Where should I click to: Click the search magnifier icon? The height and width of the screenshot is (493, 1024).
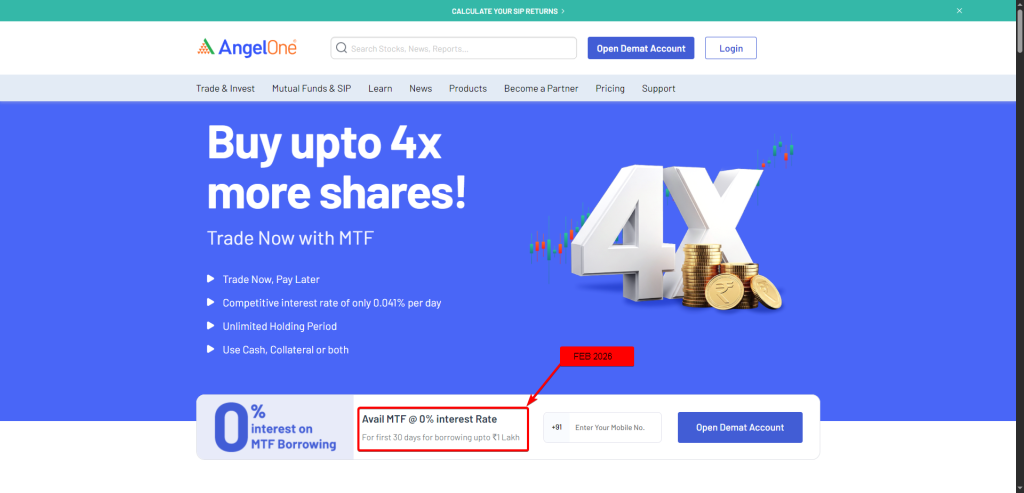coord(341,48)
